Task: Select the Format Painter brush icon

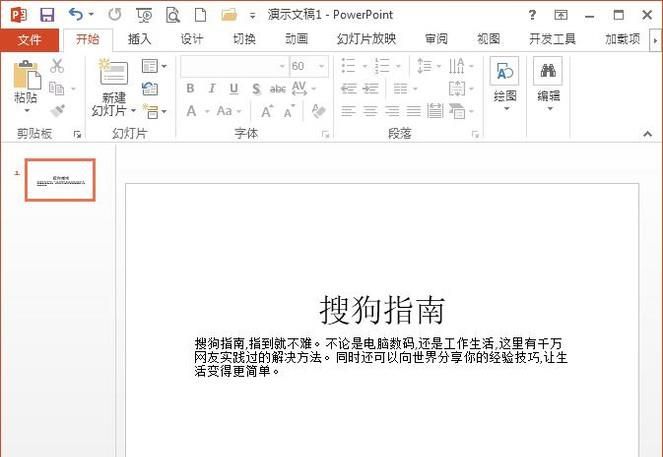Action: (58, 110)
